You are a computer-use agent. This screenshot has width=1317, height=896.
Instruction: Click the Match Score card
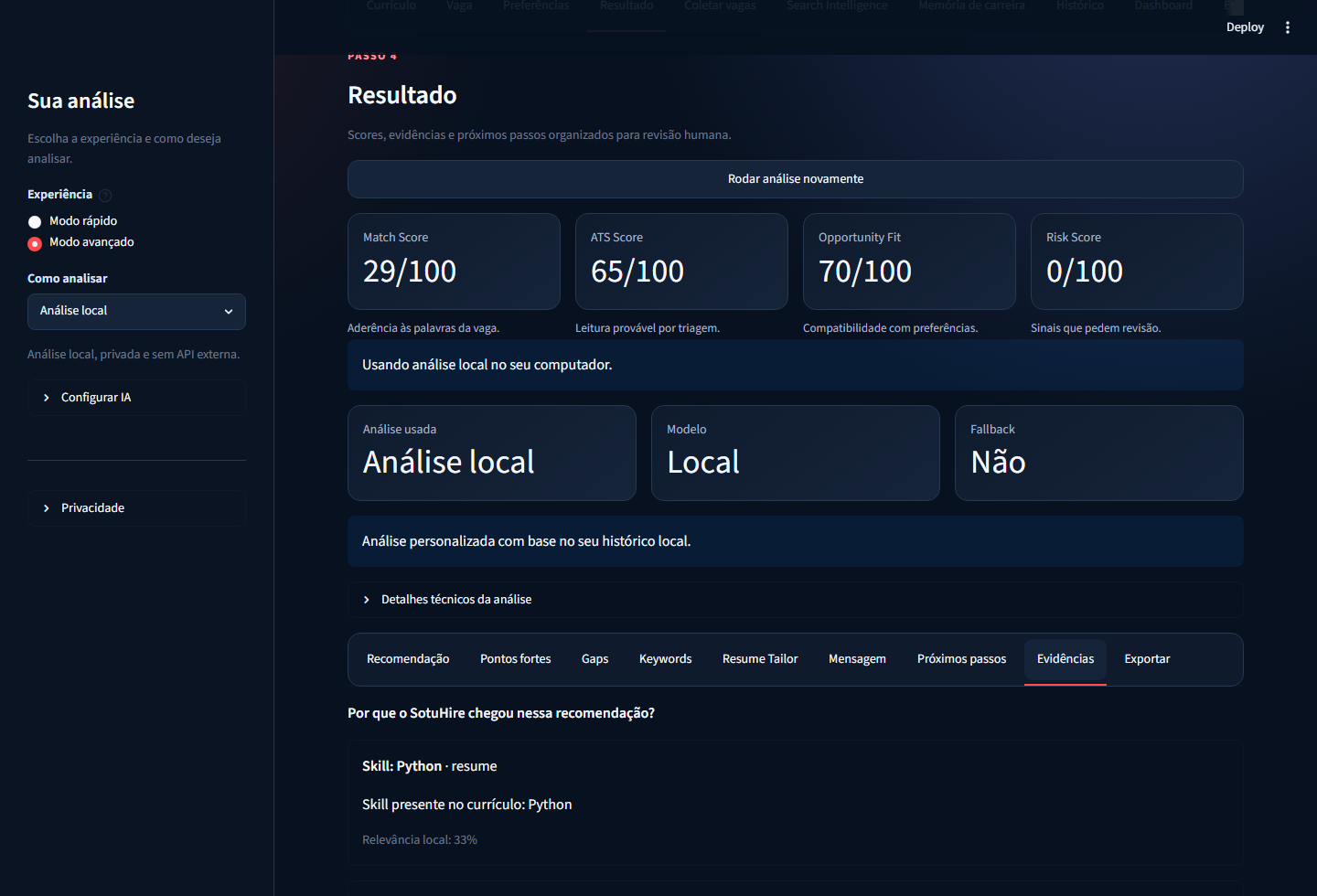454,261
